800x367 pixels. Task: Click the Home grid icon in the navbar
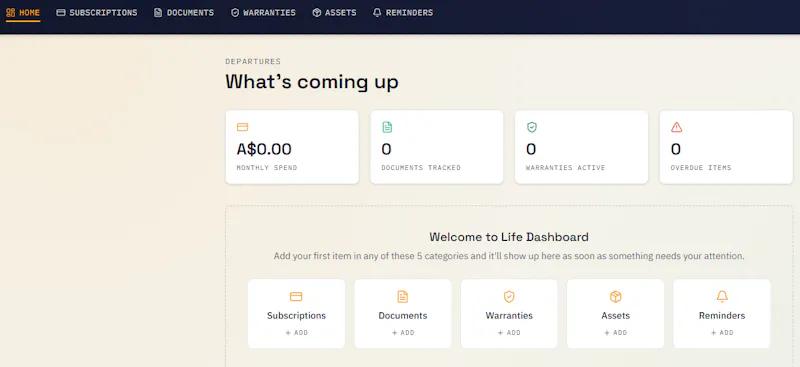click(x=10, y=13)
